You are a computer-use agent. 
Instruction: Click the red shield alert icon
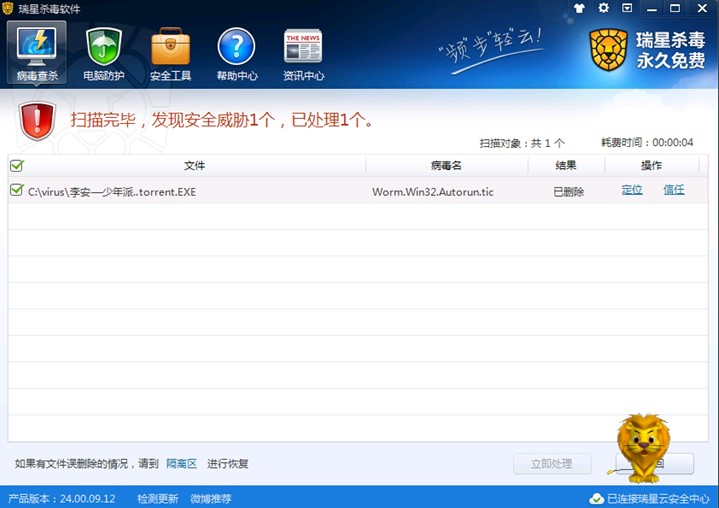37,120
